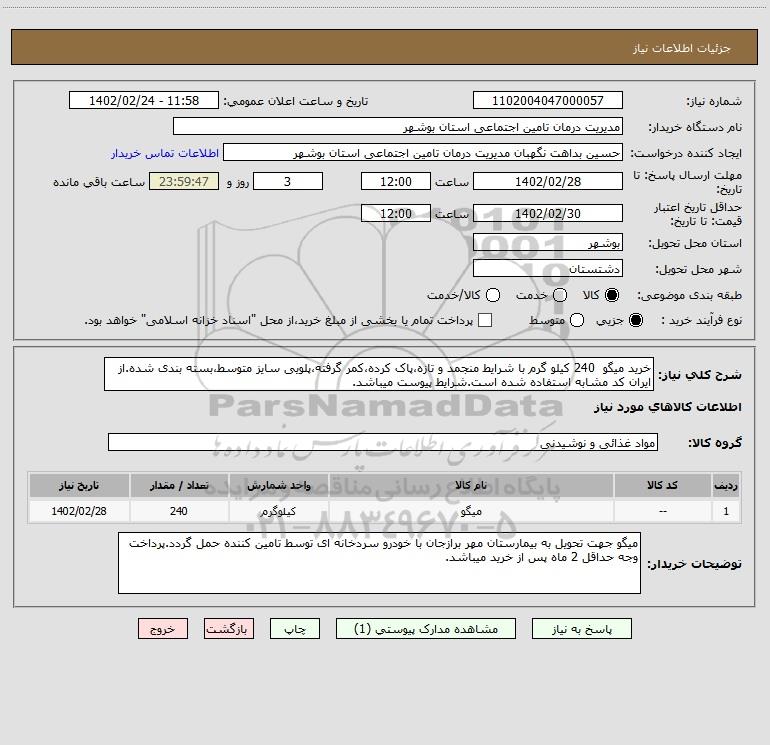770x745 pixels.
Task: Click the announcement date field 1402/02/24 - 11:58
Action: point(144,100)
